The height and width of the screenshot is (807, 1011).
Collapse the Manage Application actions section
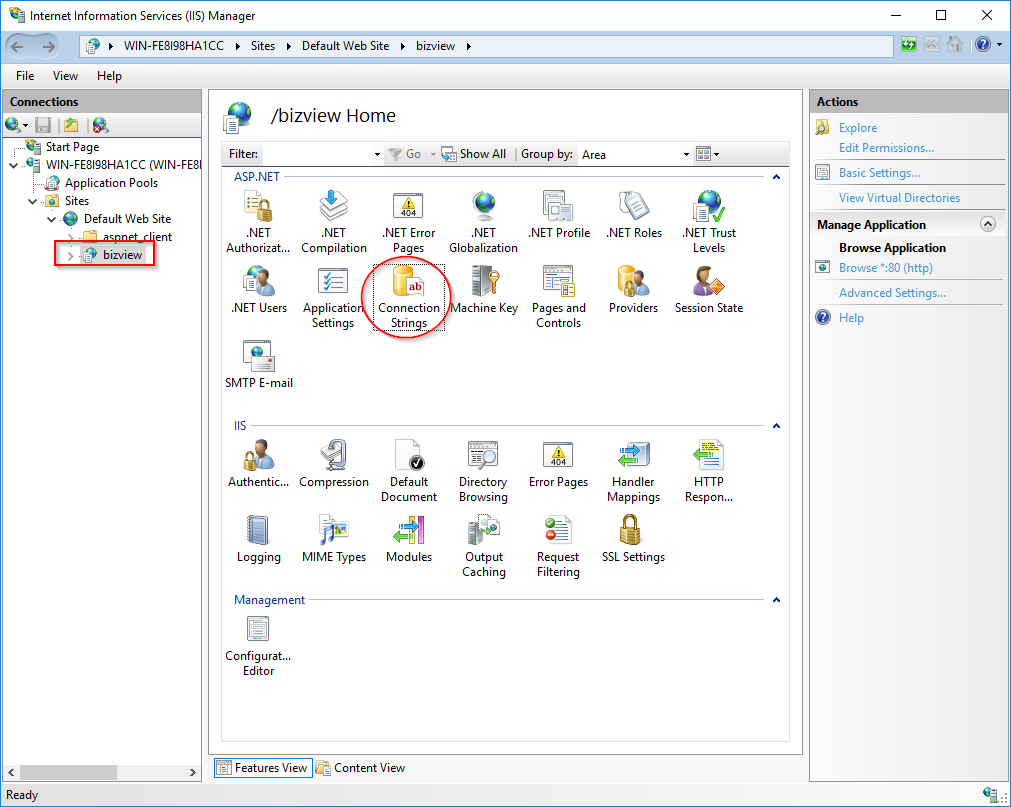[x=987, y=224]
